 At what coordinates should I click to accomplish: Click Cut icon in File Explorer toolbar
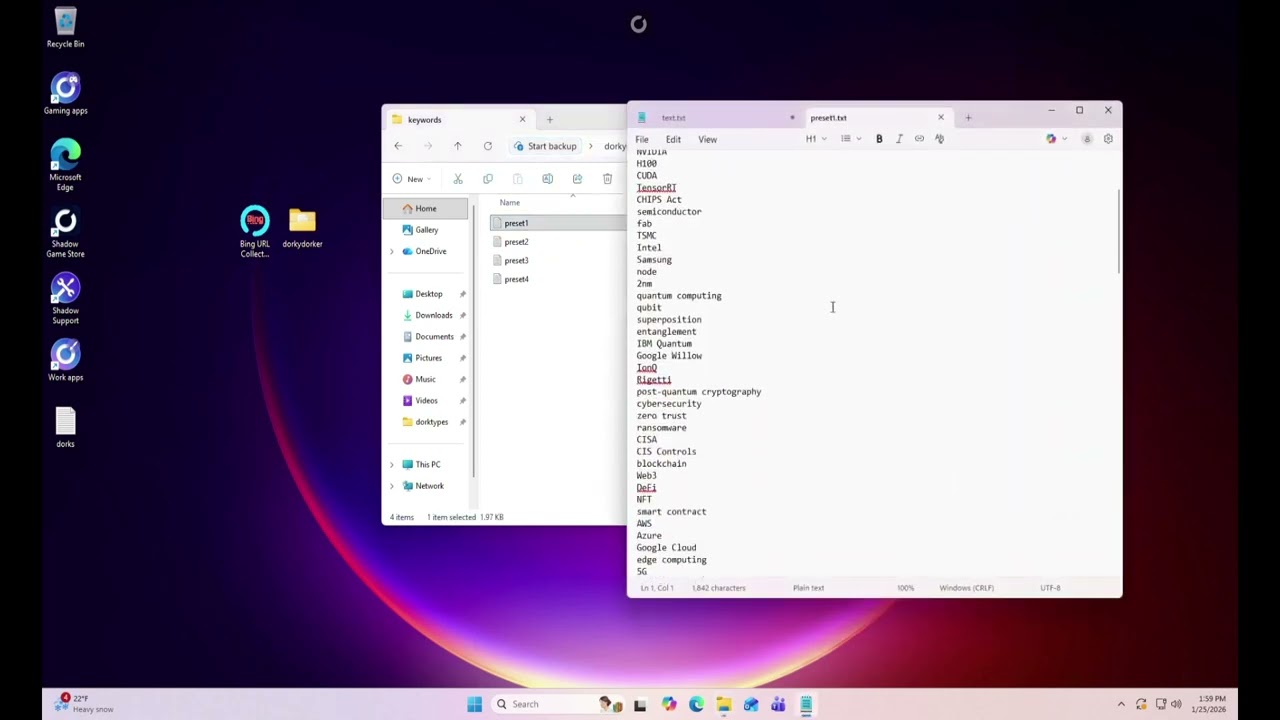pyautogui.click(x=458, y=179)
